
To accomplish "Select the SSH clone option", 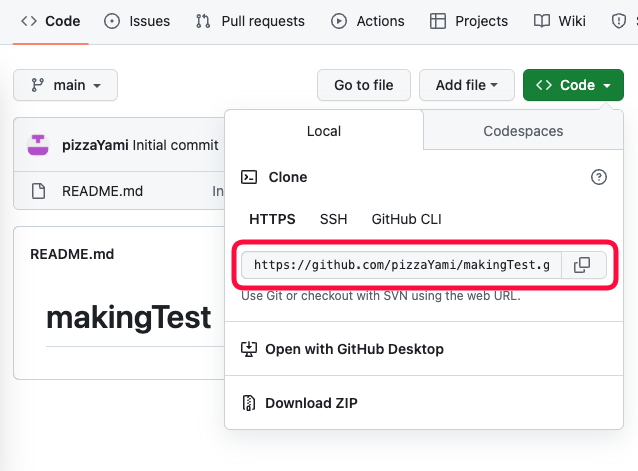I will 333,219.
